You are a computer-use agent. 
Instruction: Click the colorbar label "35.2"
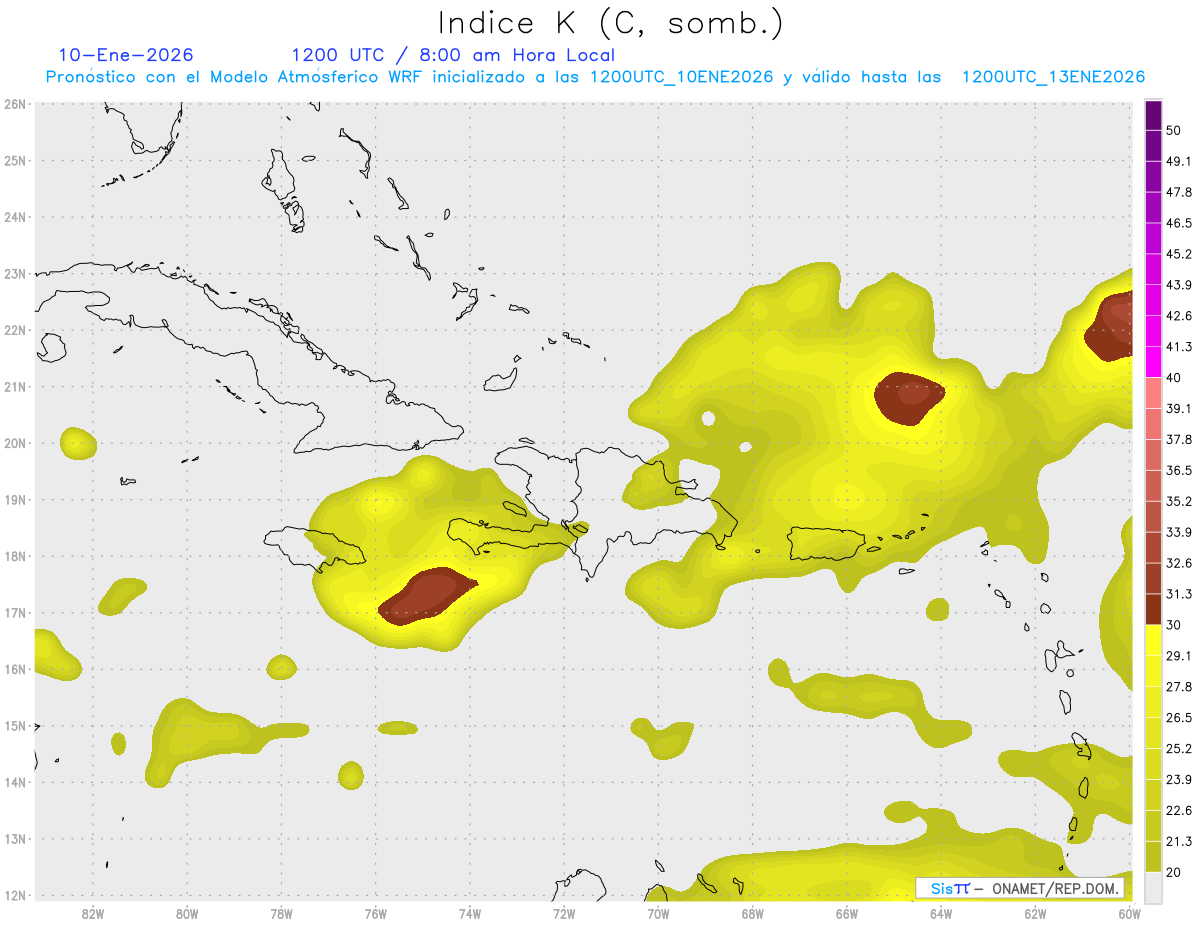point(1178,501)
